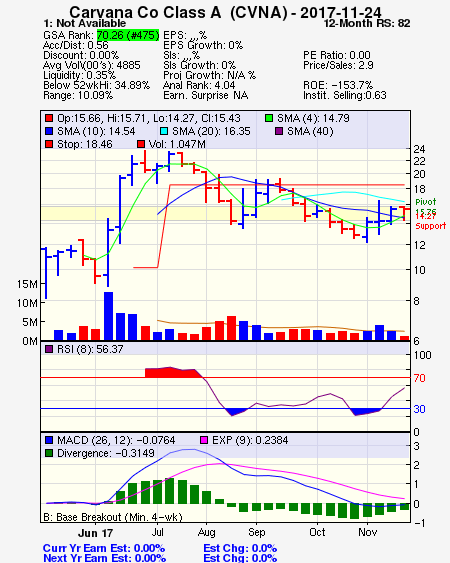Click the Next Yr Earn Est: 0.00% text

click(x=105, y=558)
